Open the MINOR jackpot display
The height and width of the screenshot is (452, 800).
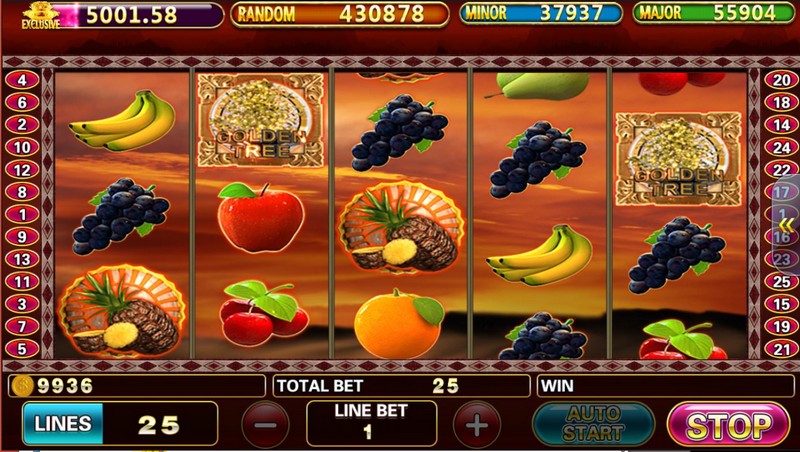[541, 13]
